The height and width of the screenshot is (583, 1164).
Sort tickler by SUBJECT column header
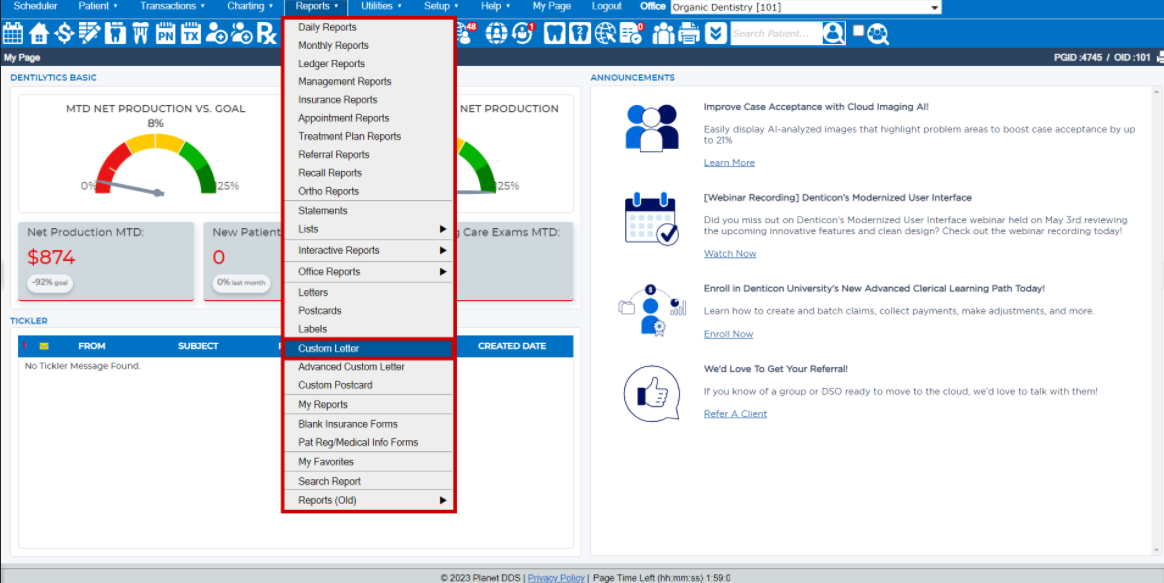click(198, 346)
